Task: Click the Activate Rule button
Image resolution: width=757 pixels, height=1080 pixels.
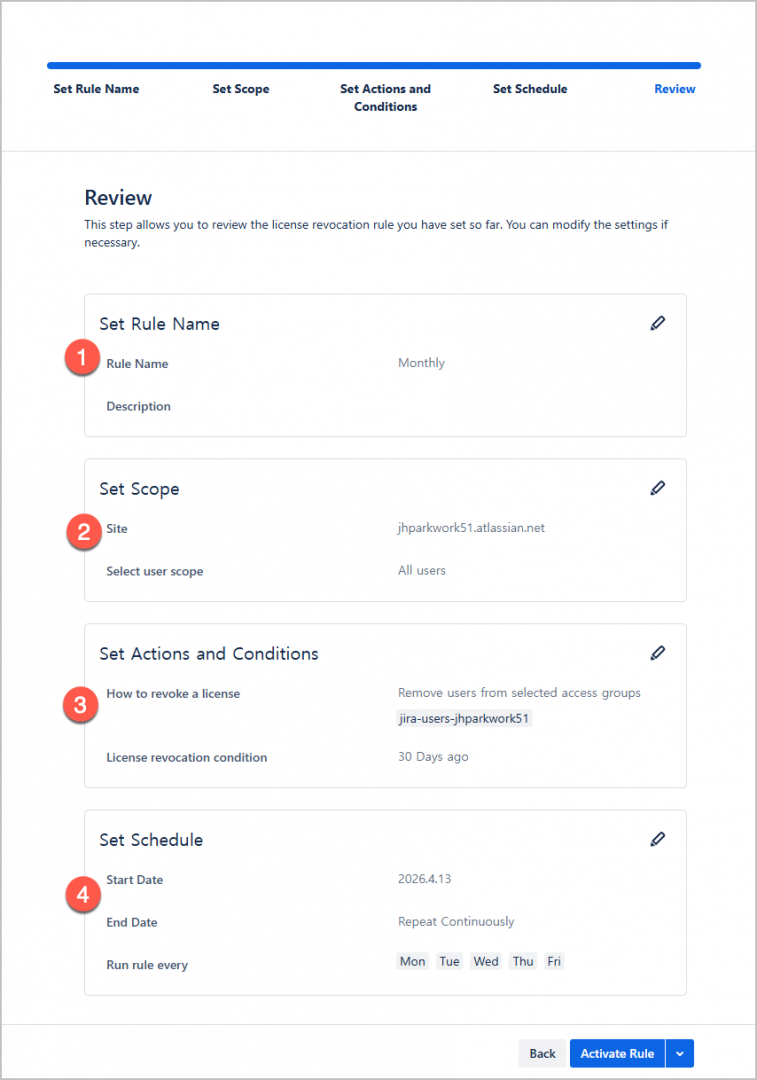Action: point(617,1053)
